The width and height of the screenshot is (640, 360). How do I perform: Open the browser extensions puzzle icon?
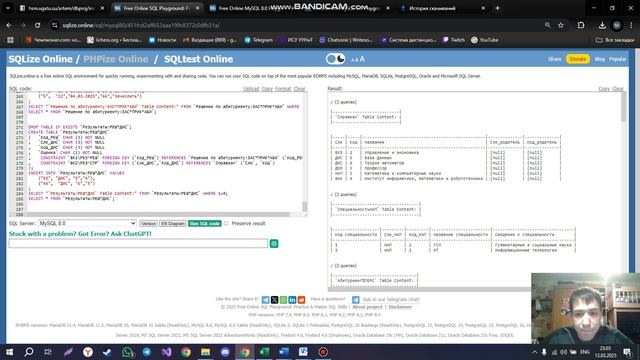(x=581, y=25)
